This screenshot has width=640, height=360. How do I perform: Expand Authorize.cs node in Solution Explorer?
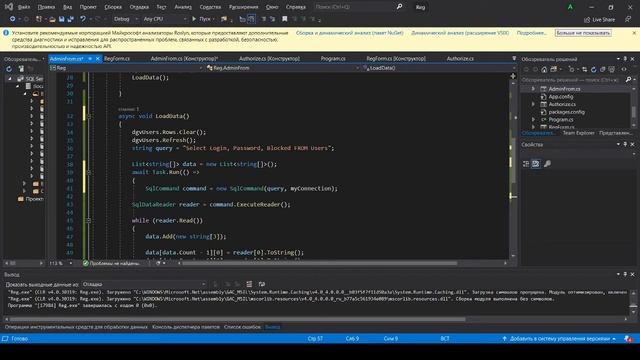tap(533, 104)
